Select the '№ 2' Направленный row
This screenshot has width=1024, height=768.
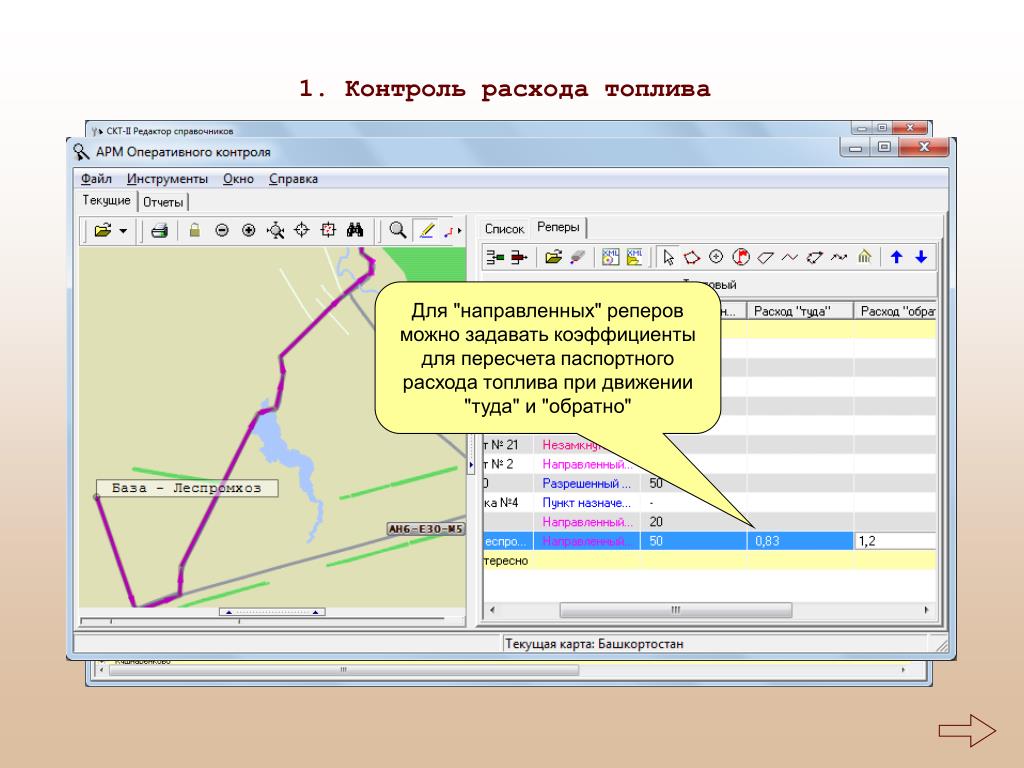pos(709,464)
